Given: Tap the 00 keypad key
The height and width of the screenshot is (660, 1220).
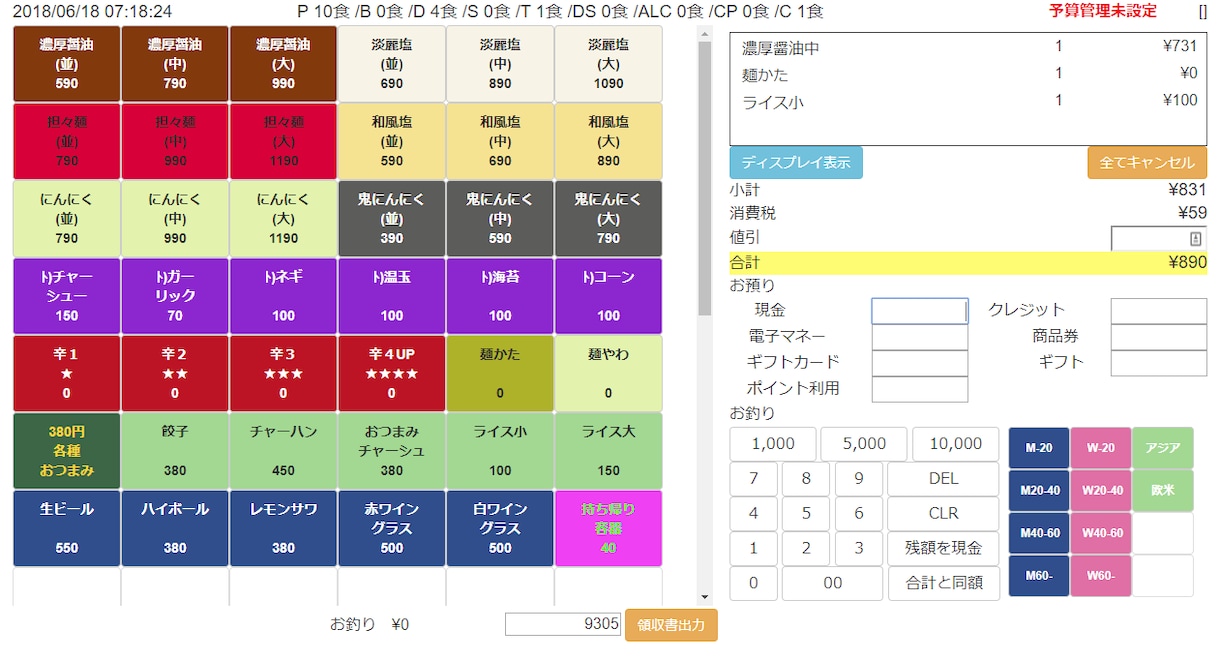Looking at the screenshot, I should (832, 584).
